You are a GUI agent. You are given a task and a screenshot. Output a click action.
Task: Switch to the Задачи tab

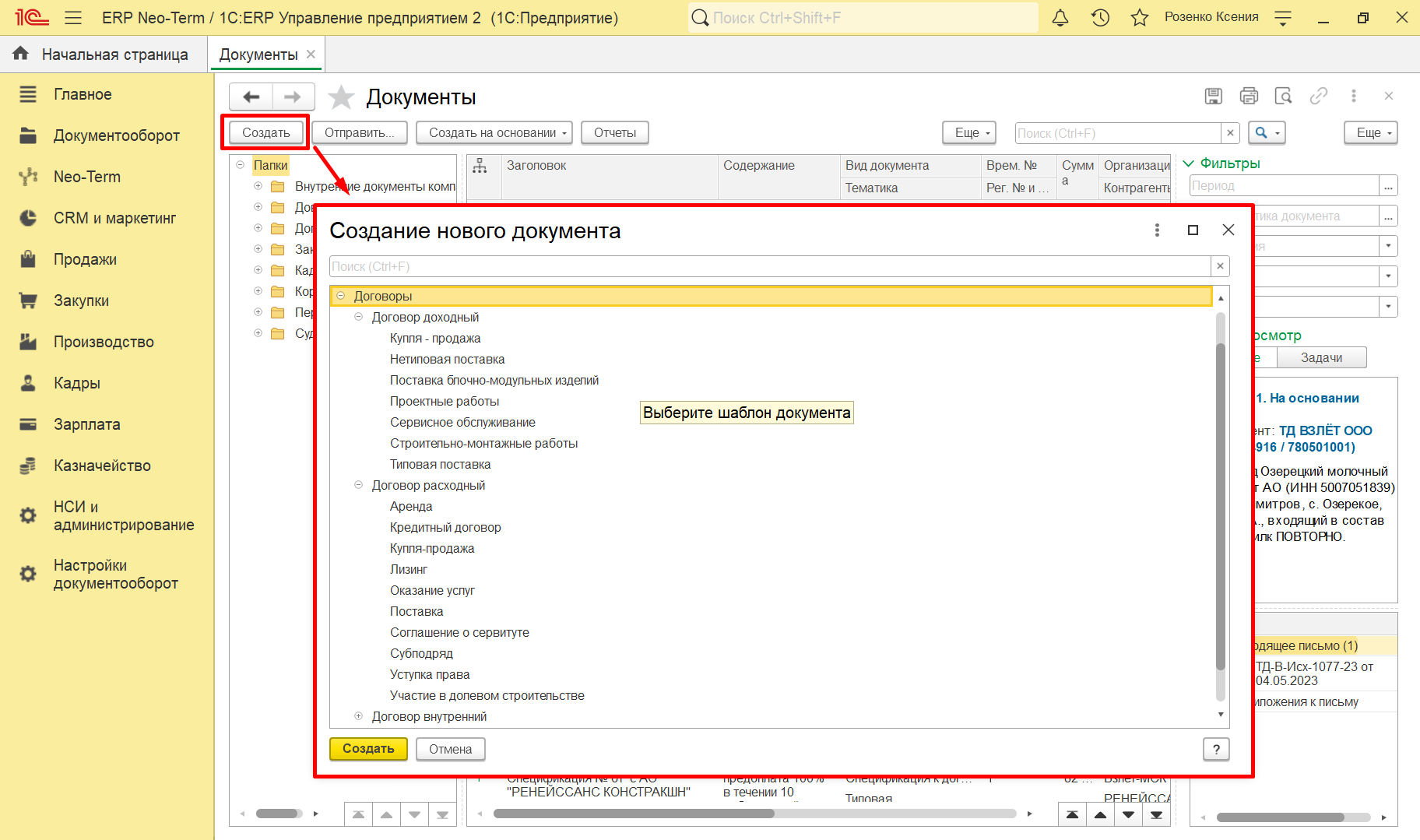point(1321,357)
